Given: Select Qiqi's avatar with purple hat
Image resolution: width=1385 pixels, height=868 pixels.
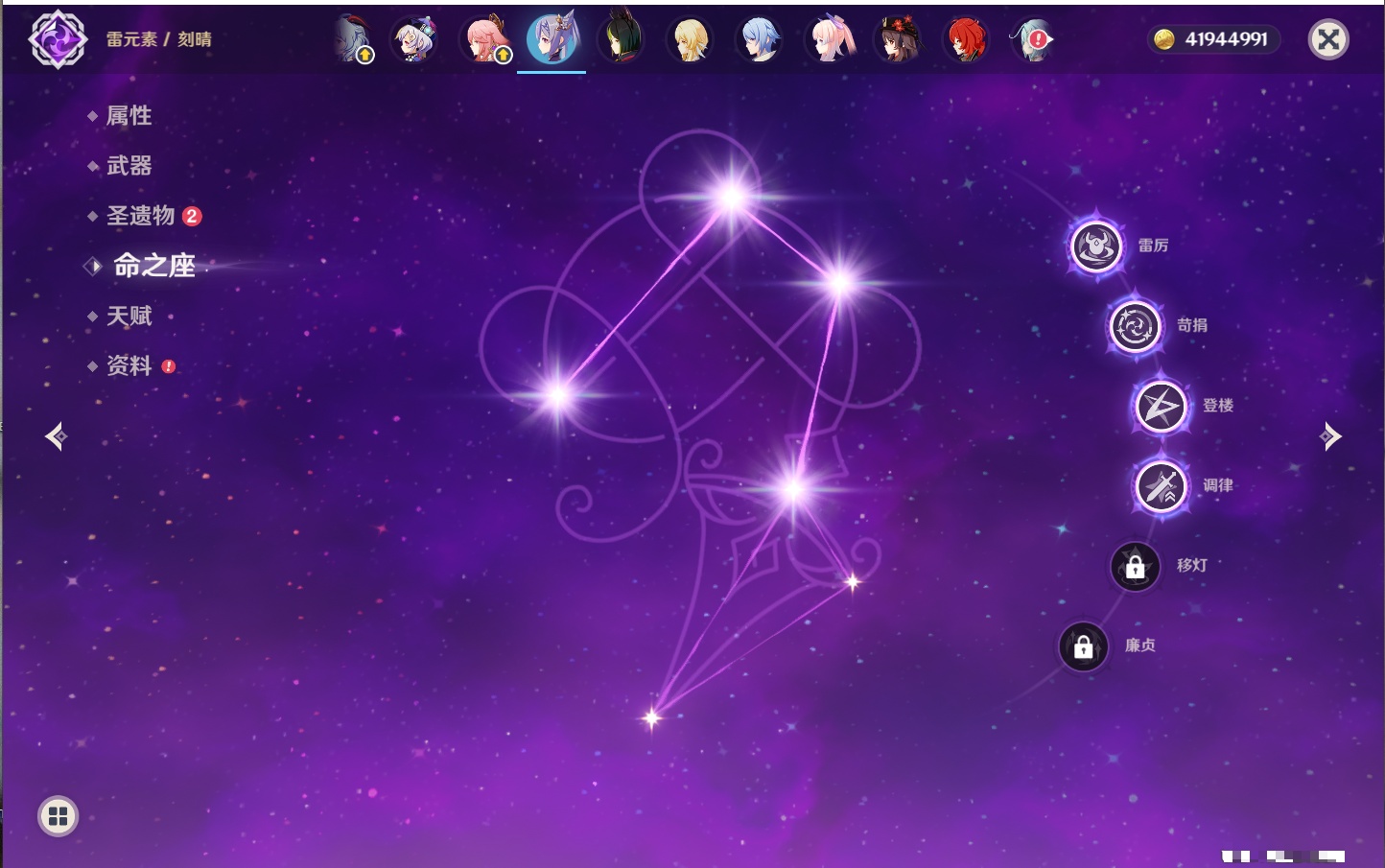Looking at the screenshot, I should click(416, 40).
